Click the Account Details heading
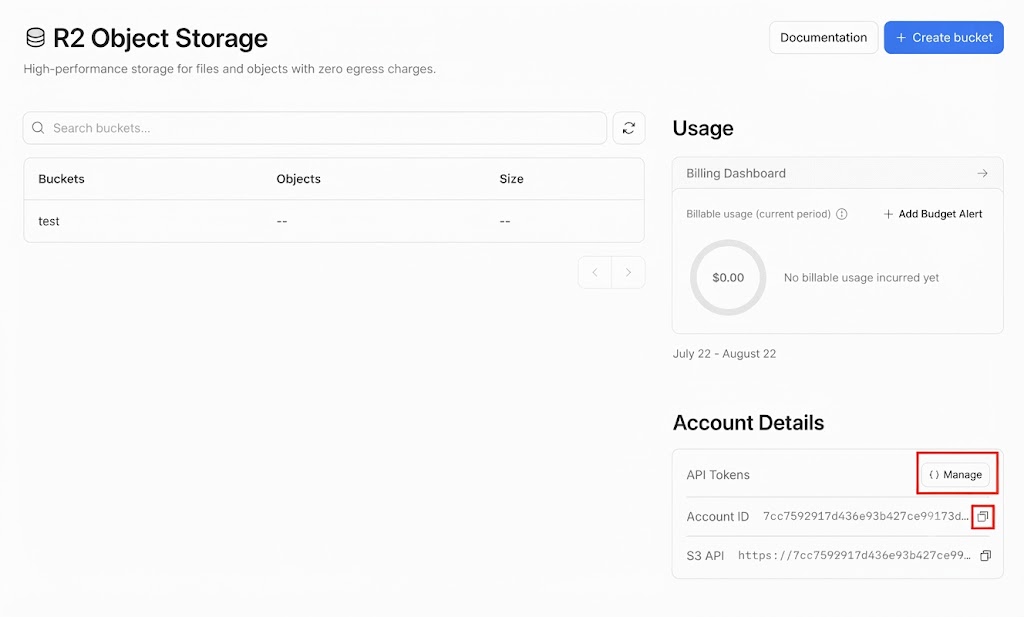This screenshot has width=1024, height=617. [748, 423]
